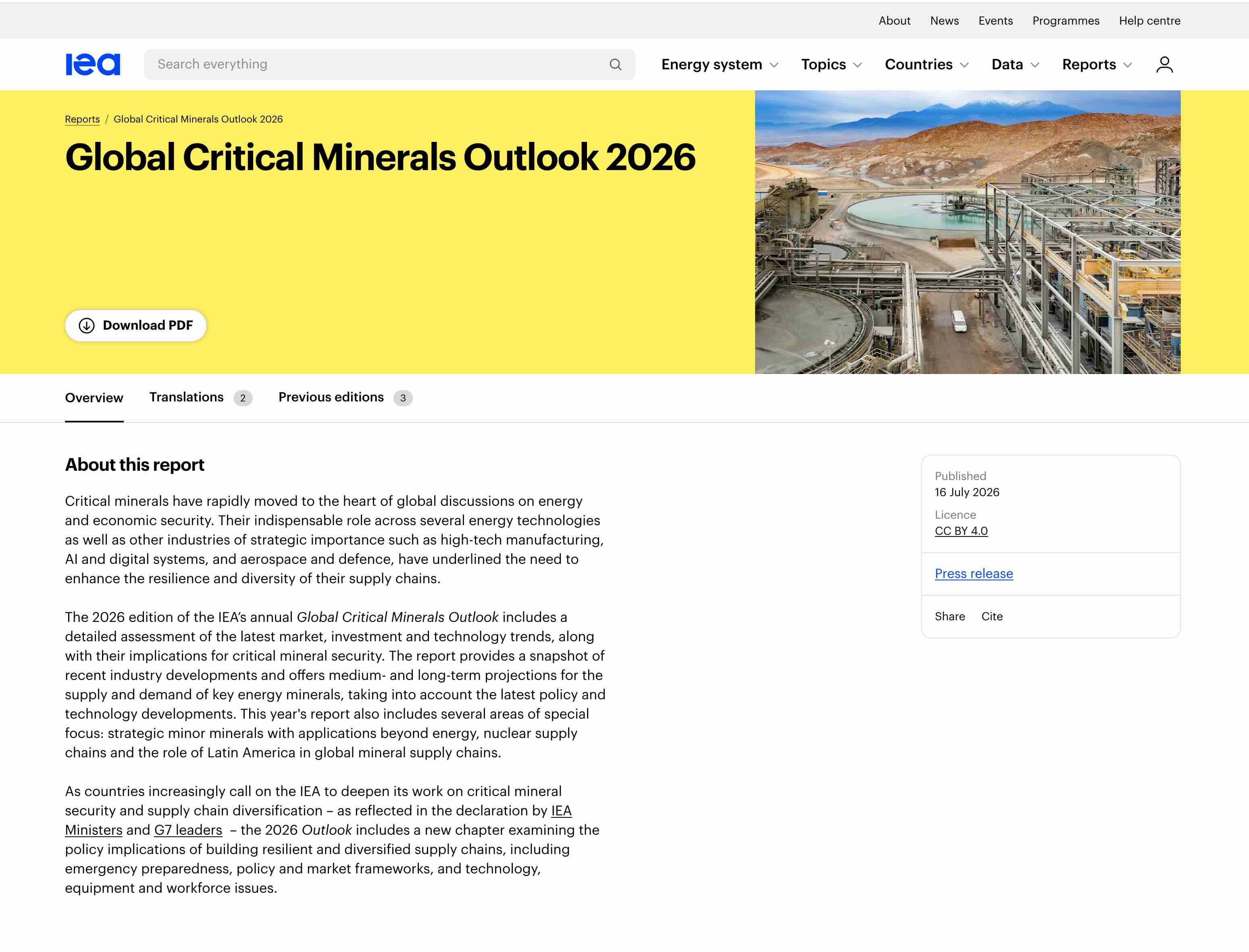The image size is (1249, 952).
Task: Click the About this report heading
Action: (134, 465)
